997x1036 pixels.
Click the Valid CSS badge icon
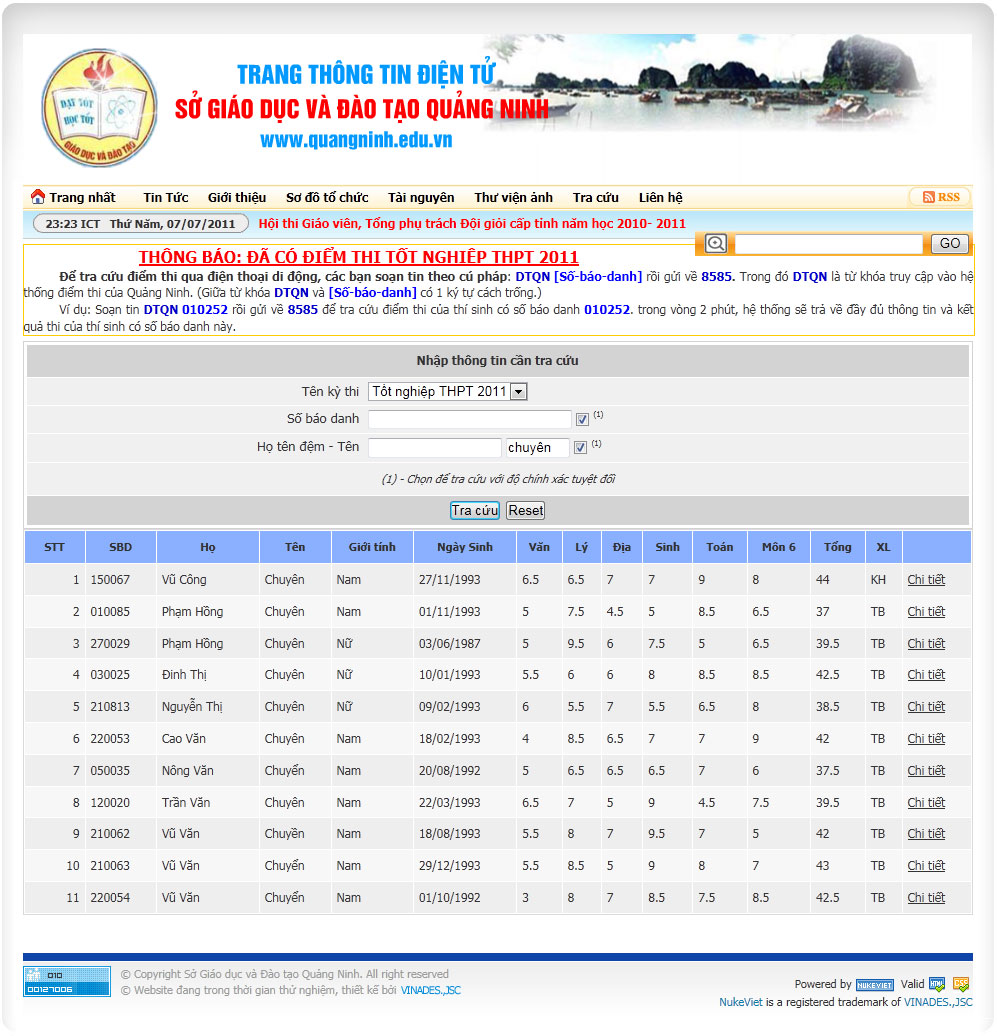tap(961, 984)
